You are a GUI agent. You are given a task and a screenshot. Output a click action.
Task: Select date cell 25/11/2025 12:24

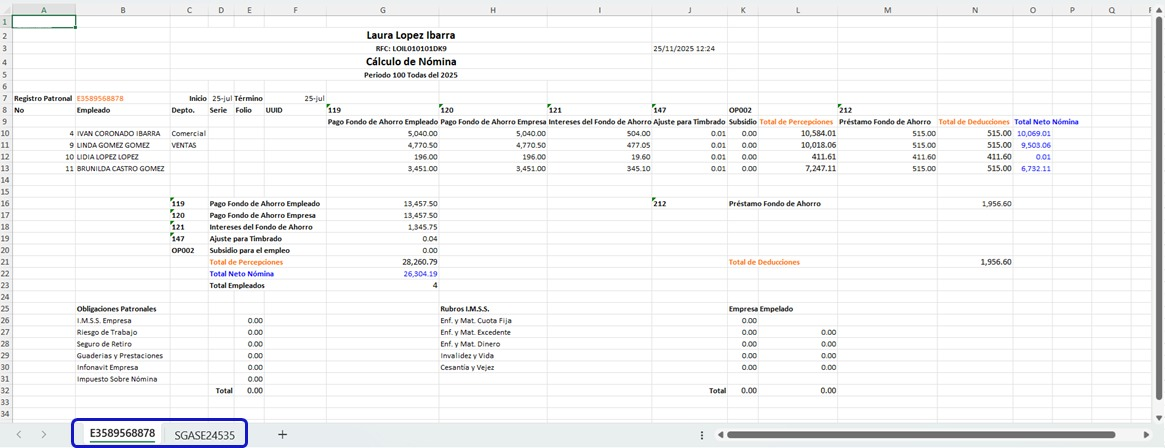[684, 48]
